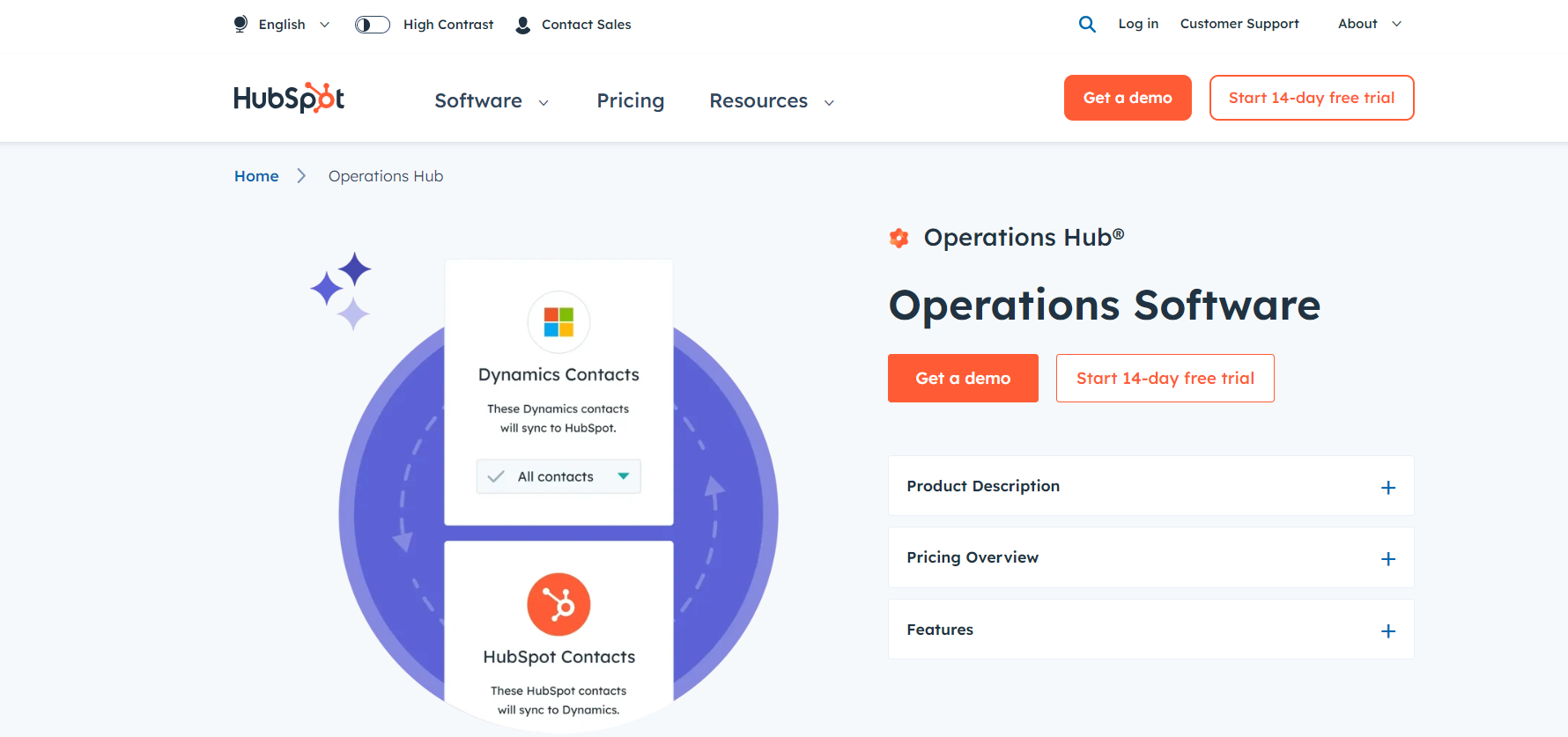This screenshot has width=1568, height=737.
Task: Click the Dynamics Contacts card title
Action: pos(558,375)
